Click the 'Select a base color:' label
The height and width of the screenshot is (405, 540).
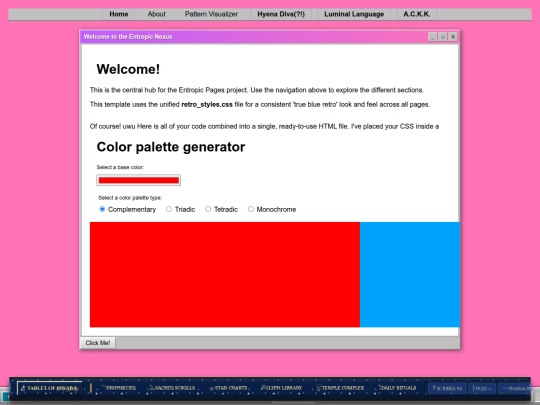coord(120,167)
